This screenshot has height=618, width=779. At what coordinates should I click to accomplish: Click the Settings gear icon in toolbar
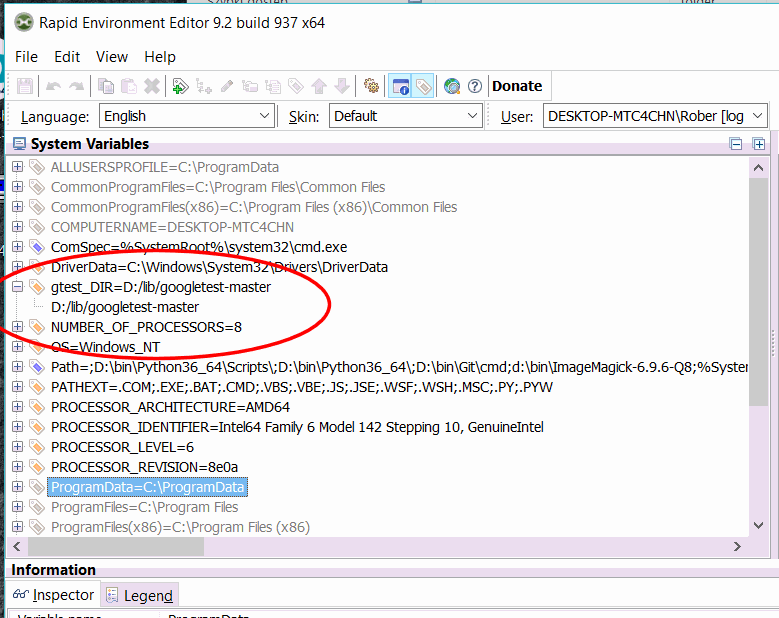pos(371,86)
